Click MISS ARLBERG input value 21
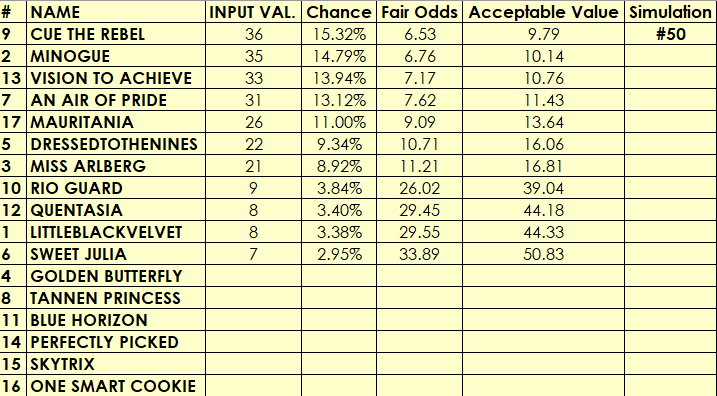This screenshot has width=717, height=396. point(253,166)
